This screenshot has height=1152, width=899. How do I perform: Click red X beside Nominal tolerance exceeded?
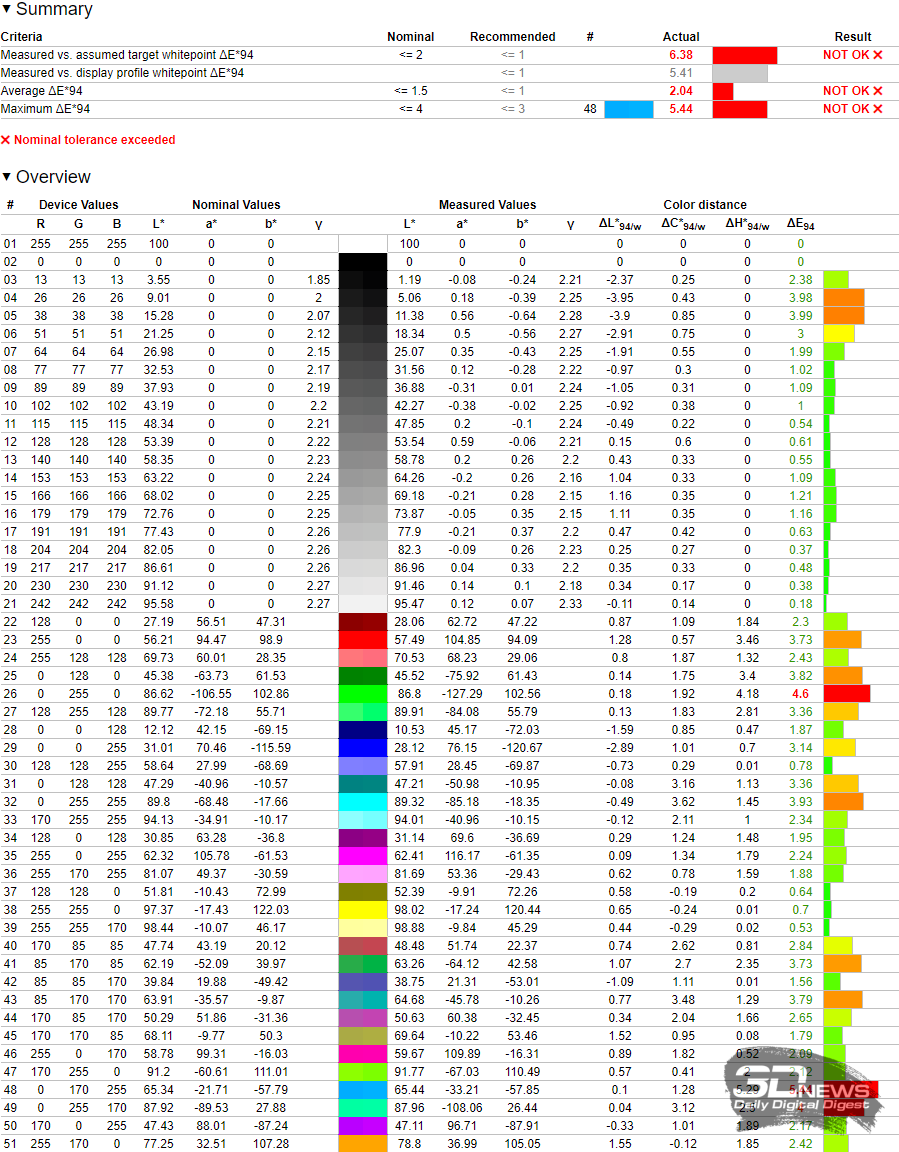[6, 140]
